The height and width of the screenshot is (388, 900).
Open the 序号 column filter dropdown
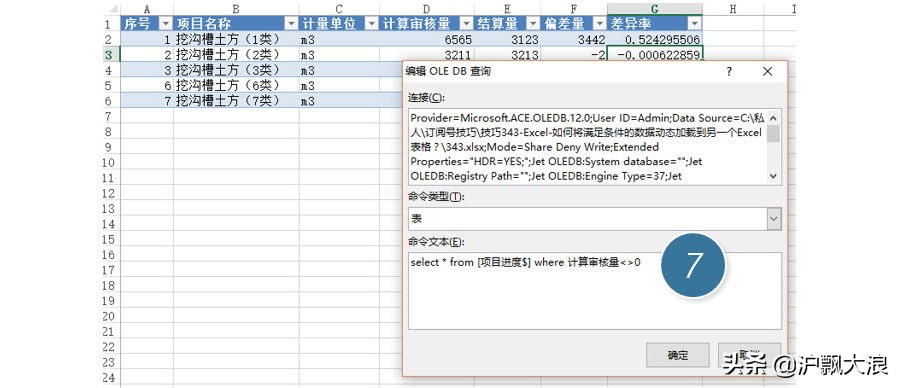165,24
